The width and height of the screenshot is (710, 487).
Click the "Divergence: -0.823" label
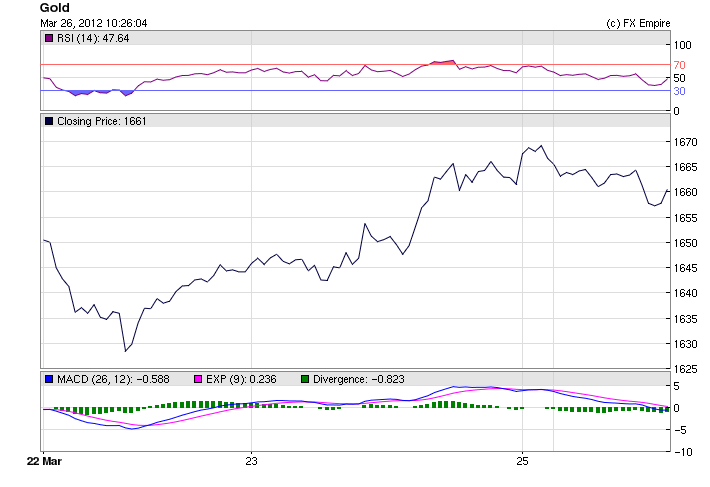359,379
